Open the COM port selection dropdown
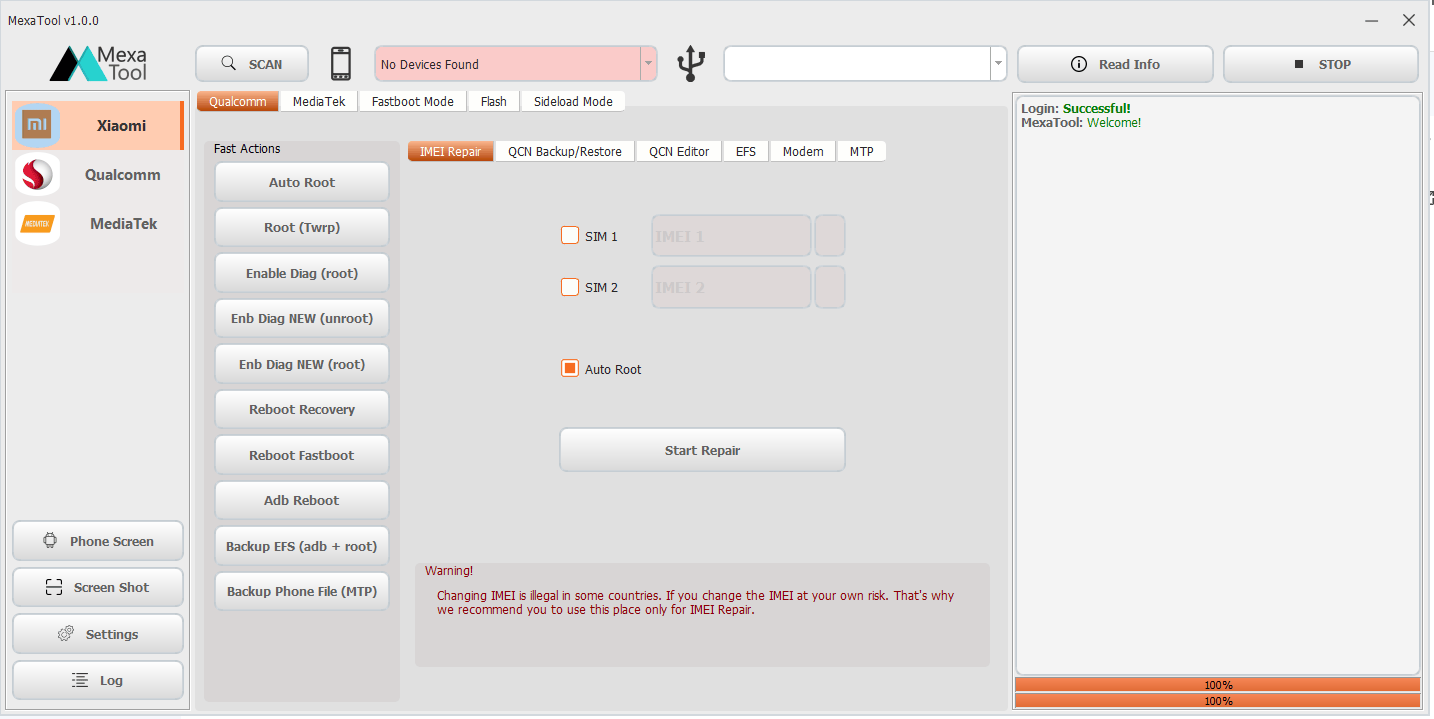 [997, 63]
